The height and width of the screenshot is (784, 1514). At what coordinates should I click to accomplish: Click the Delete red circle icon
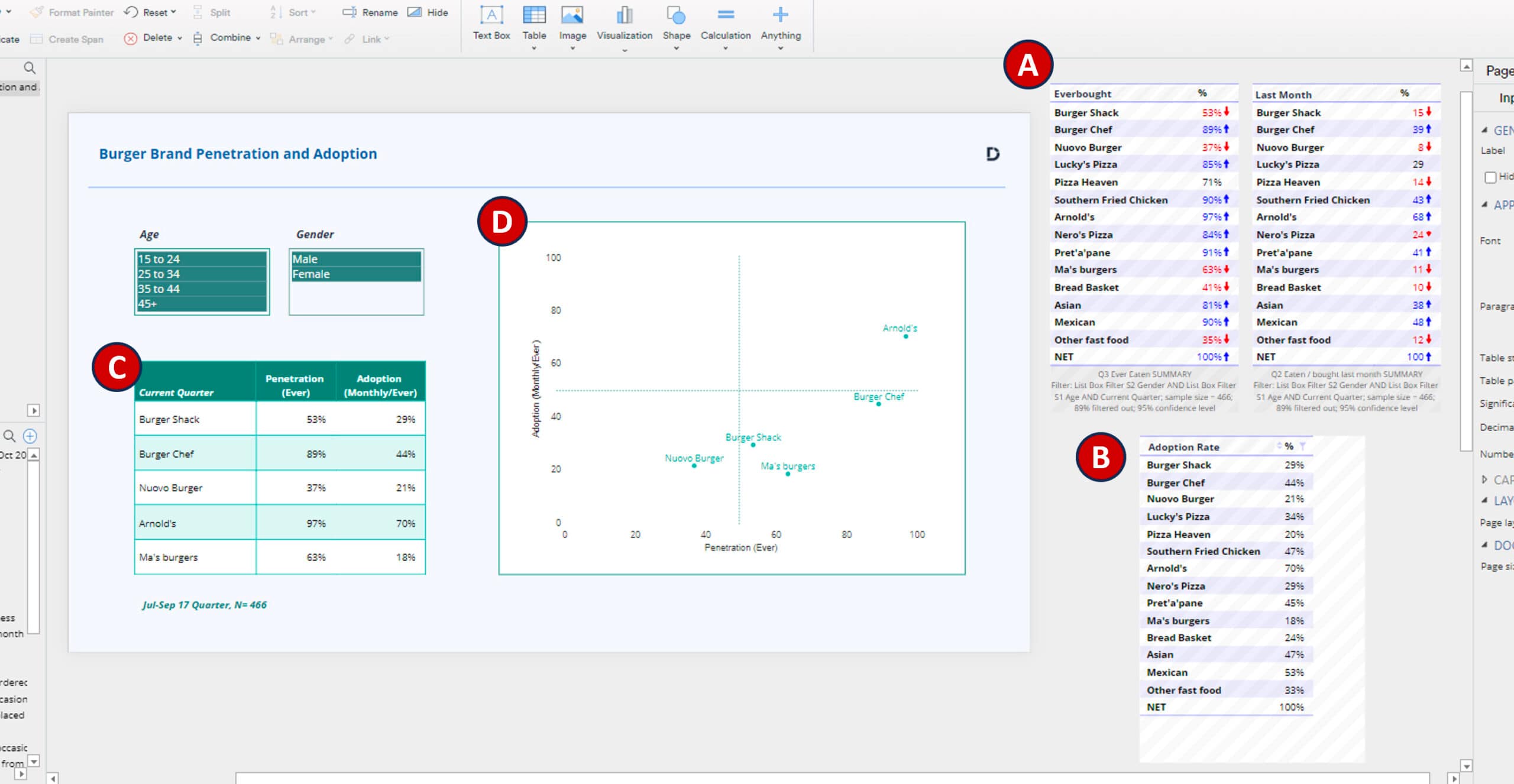point(130,38)
